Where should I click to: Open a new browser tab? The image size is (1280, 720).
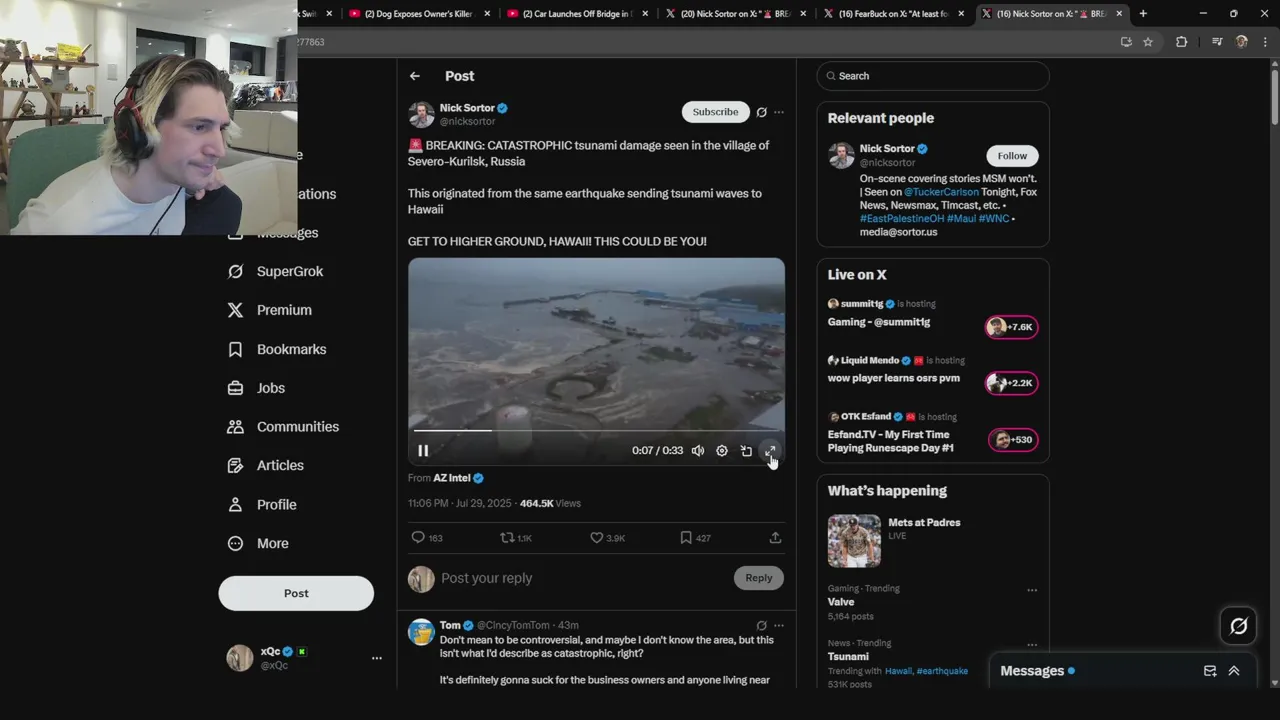click(x=1143, y=14)
